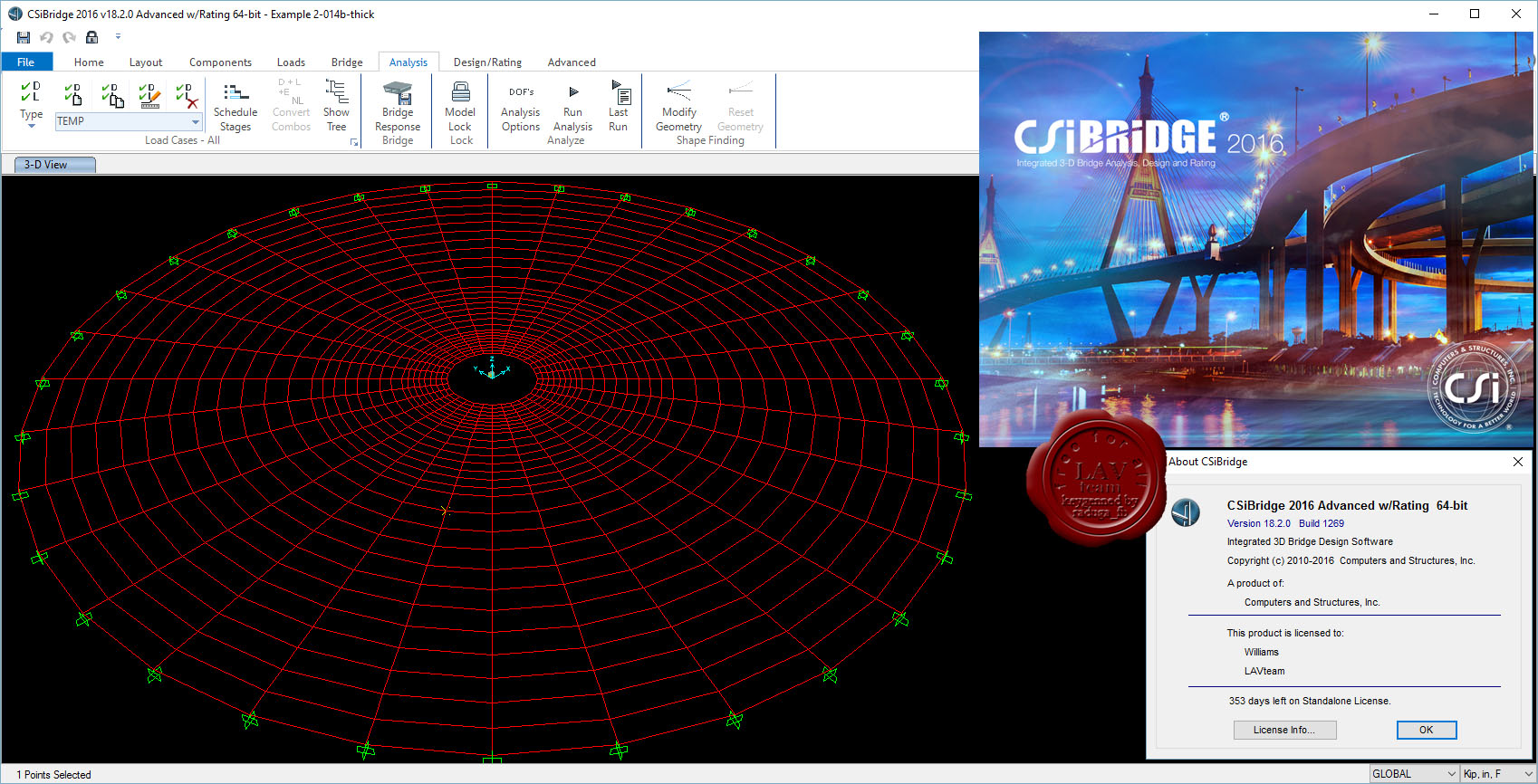Open the Load Cases group dialog launcher

[x=354, y=142]
